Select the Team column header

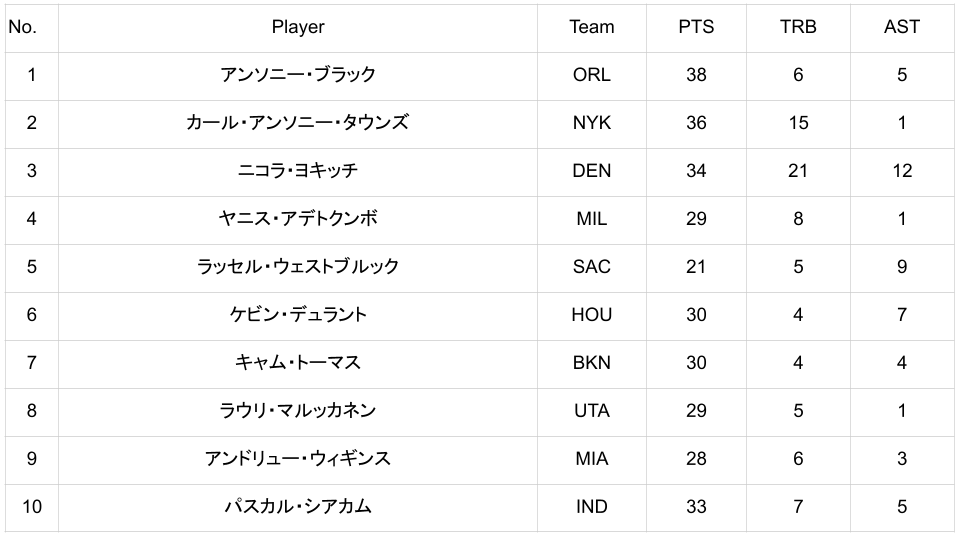pos(592,27)
